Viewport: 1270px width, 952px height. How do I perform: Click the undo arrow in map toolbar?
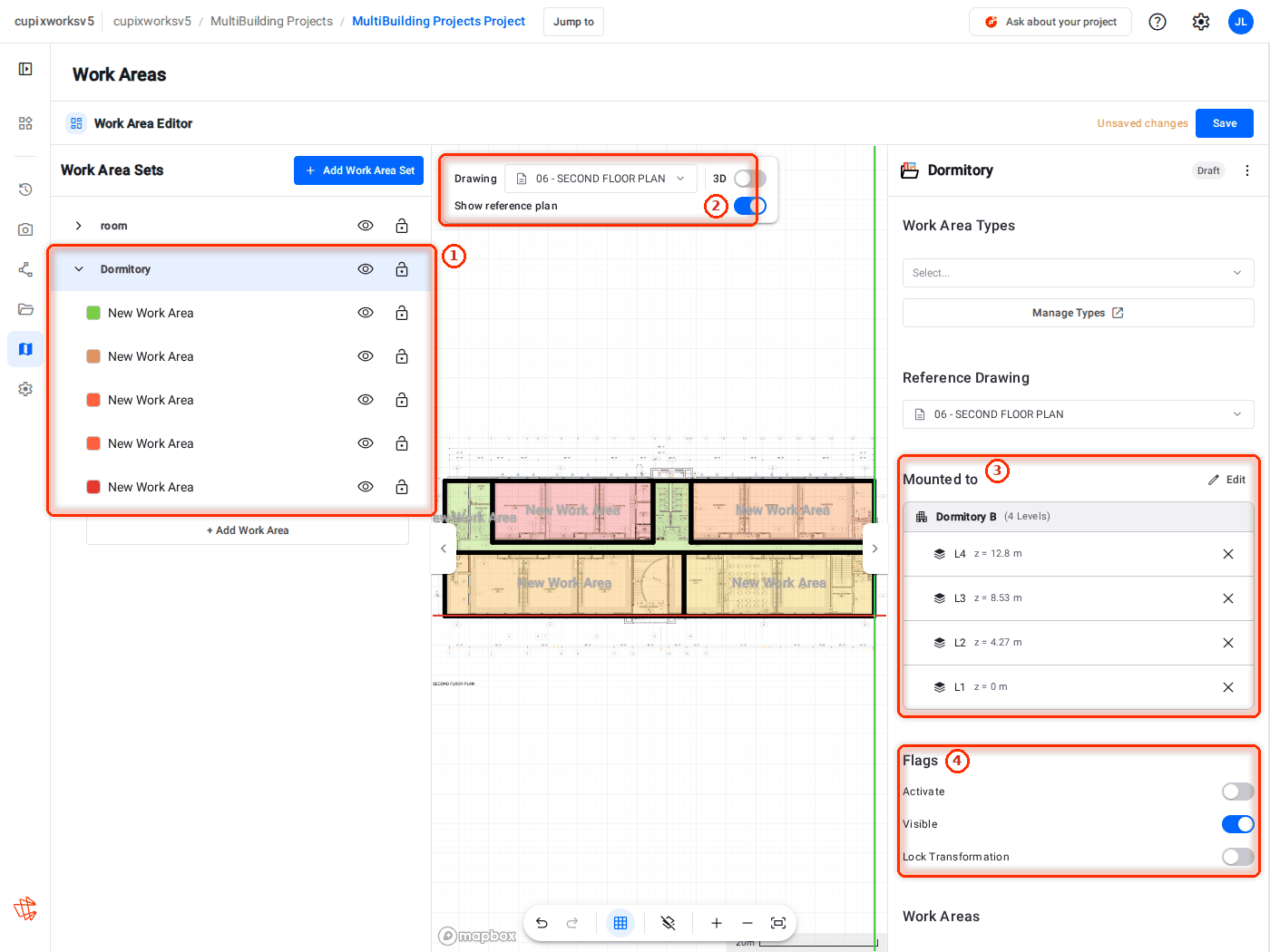[x=542, y=923]
